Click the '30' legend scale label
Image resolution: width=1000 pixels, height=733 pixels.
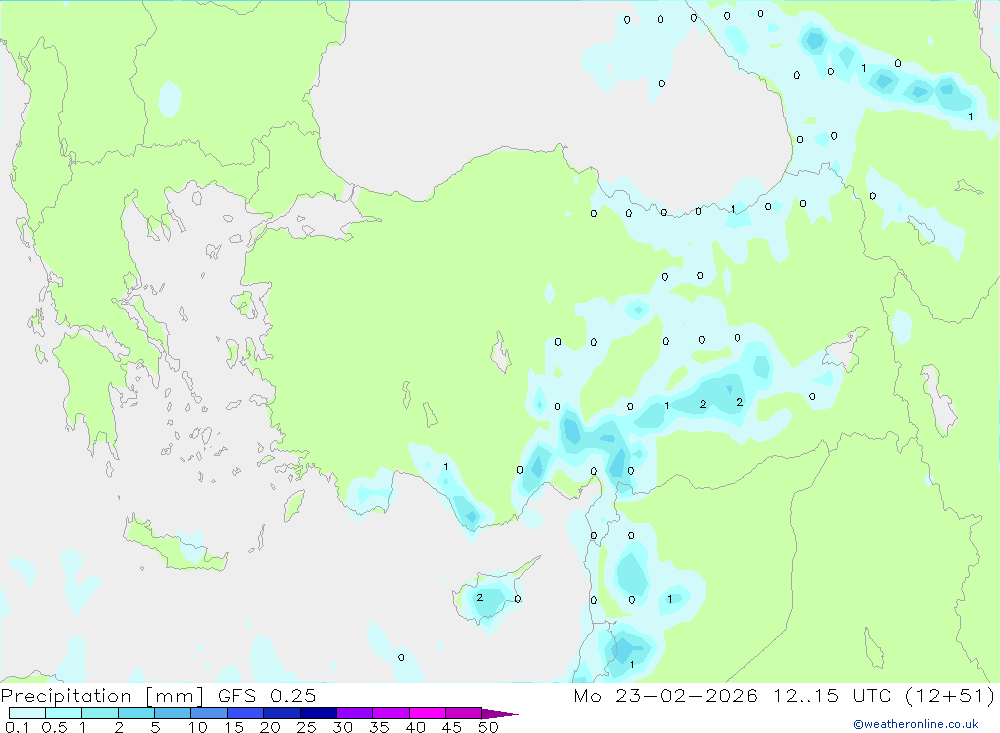tap(342, 727)
